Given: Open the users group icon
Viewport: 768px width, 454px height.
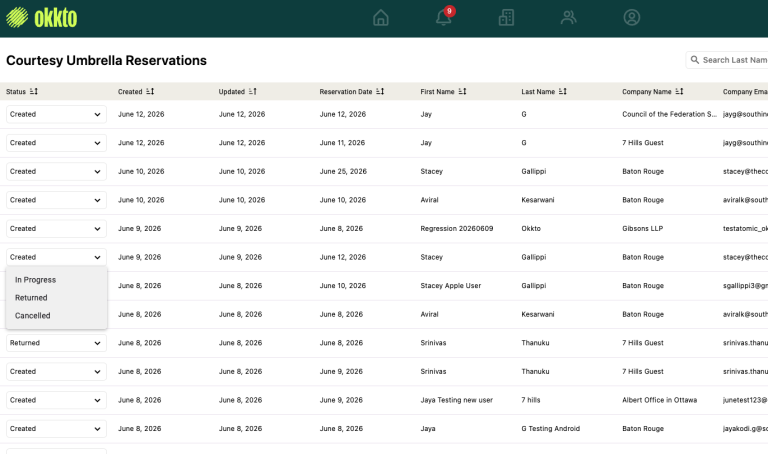Looking at the screenshot, I should (569, 18).
